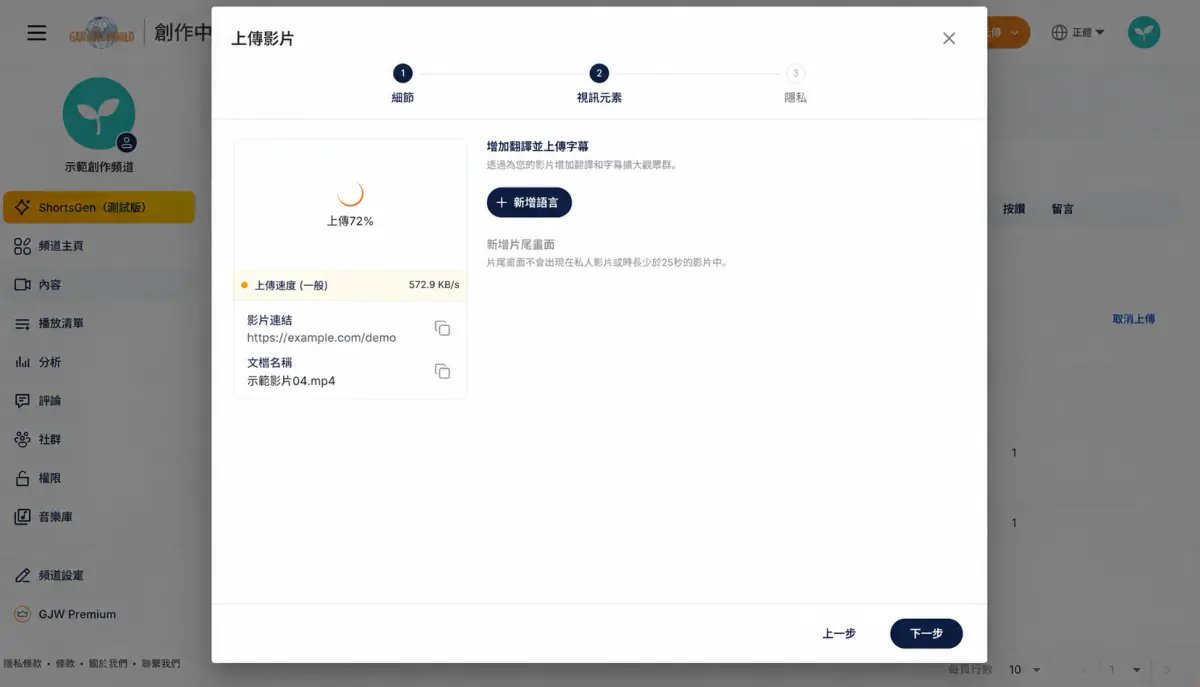Click the upload progress spinner

click(x=350, y=193)
